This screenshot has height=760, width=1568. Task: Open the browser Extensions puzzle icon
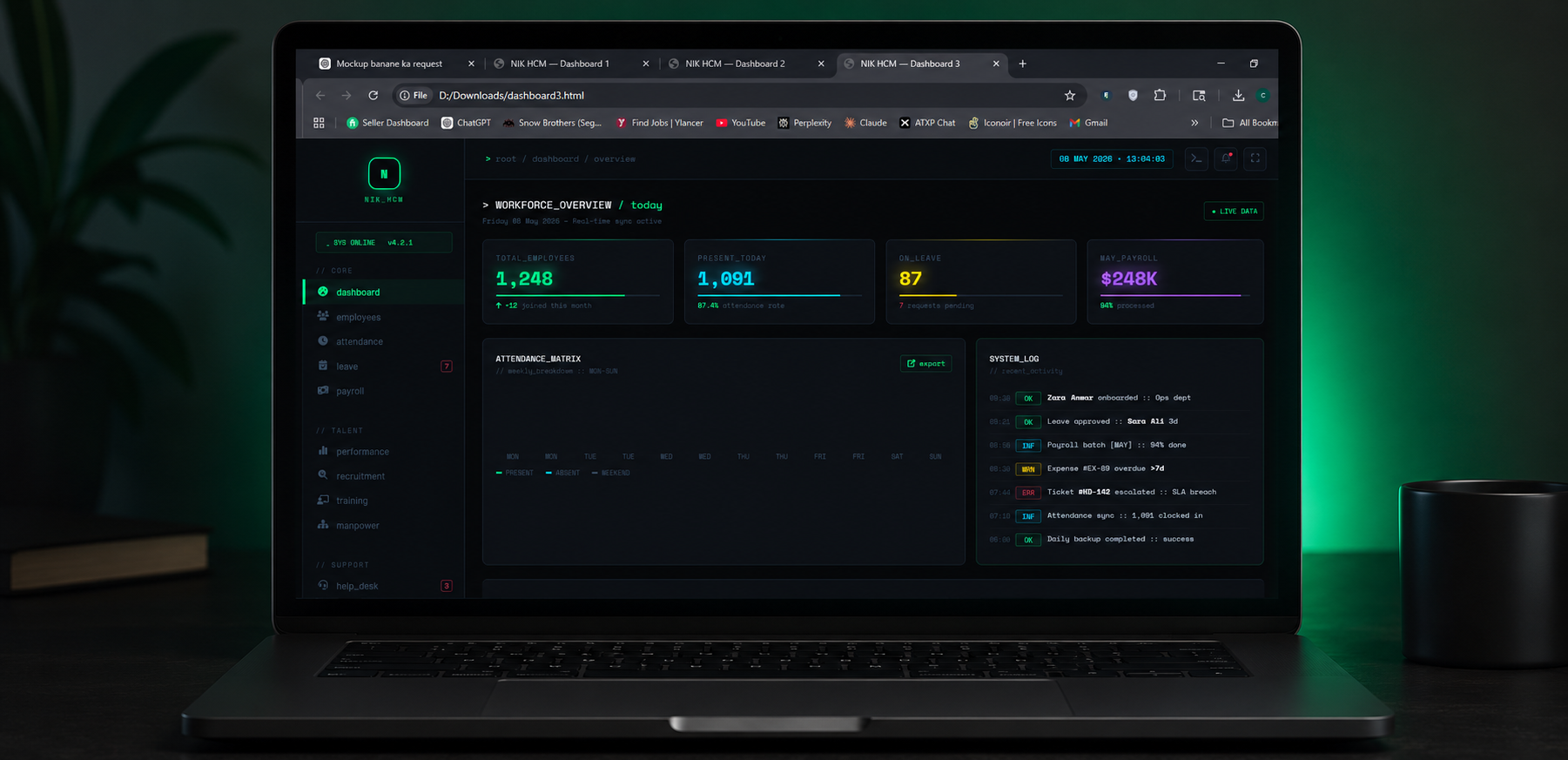pos(1160,96)
